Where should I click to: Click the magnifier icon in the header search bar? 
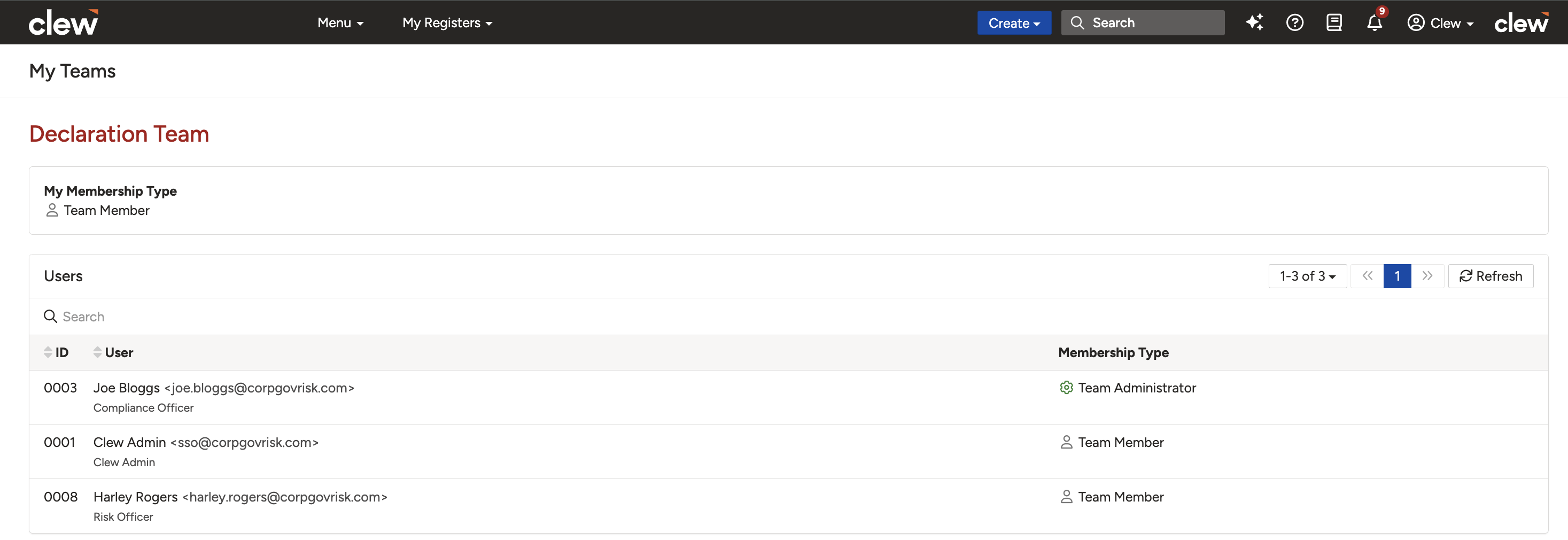click(x=1077, y=22)
